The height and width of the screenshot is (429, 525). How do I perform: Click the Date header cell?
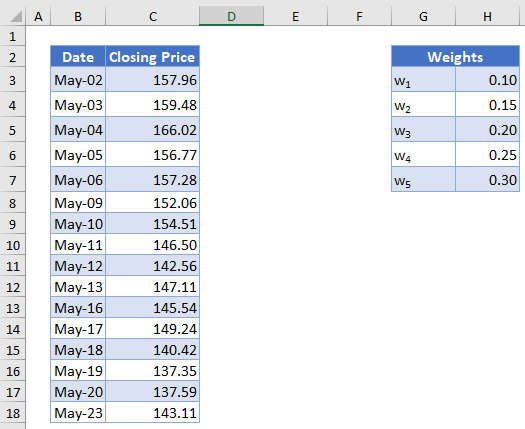coord(78,57)
